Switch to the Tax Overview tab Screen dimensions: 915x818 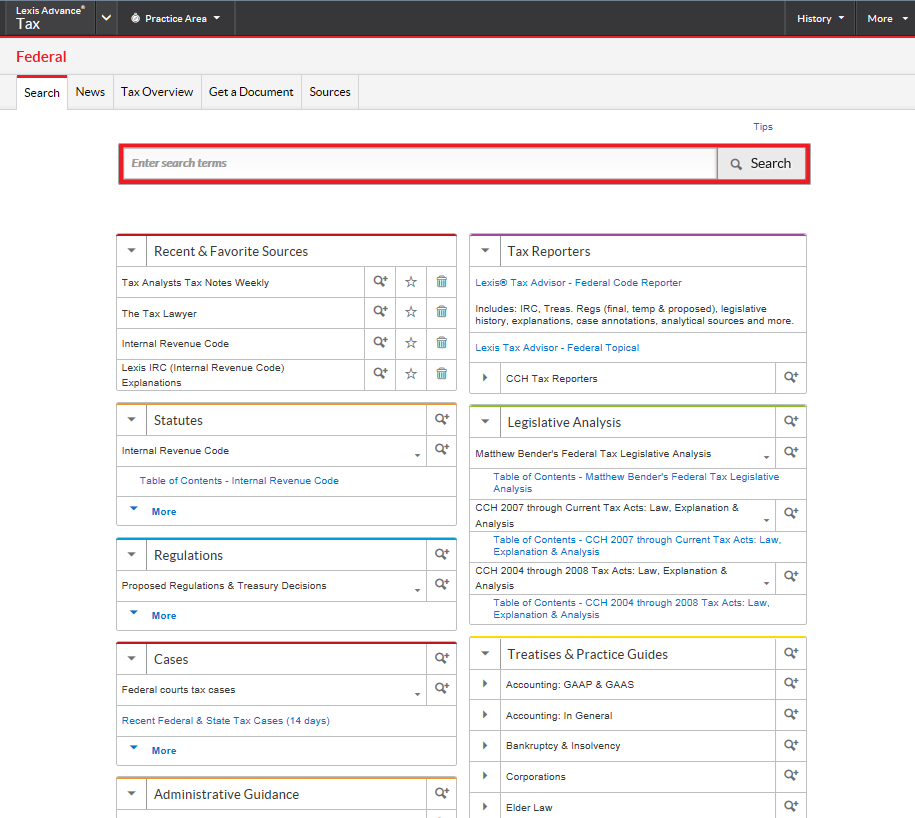(157, 92)
